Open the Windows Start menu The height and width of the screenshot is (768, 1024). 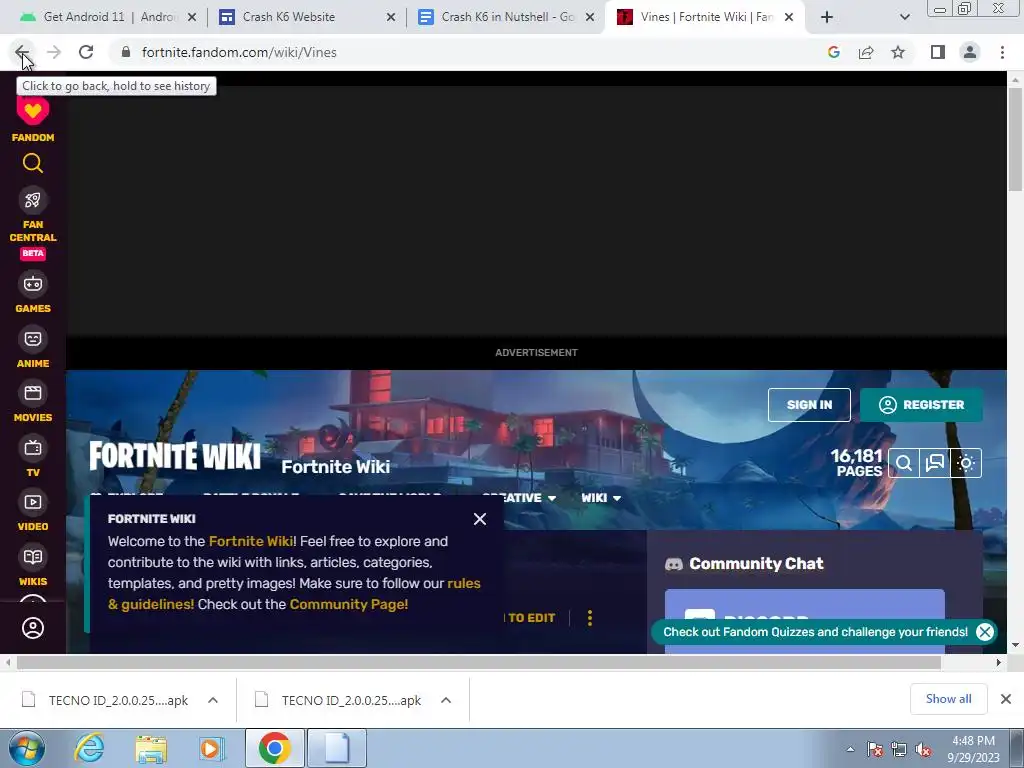tap(27, 749)
